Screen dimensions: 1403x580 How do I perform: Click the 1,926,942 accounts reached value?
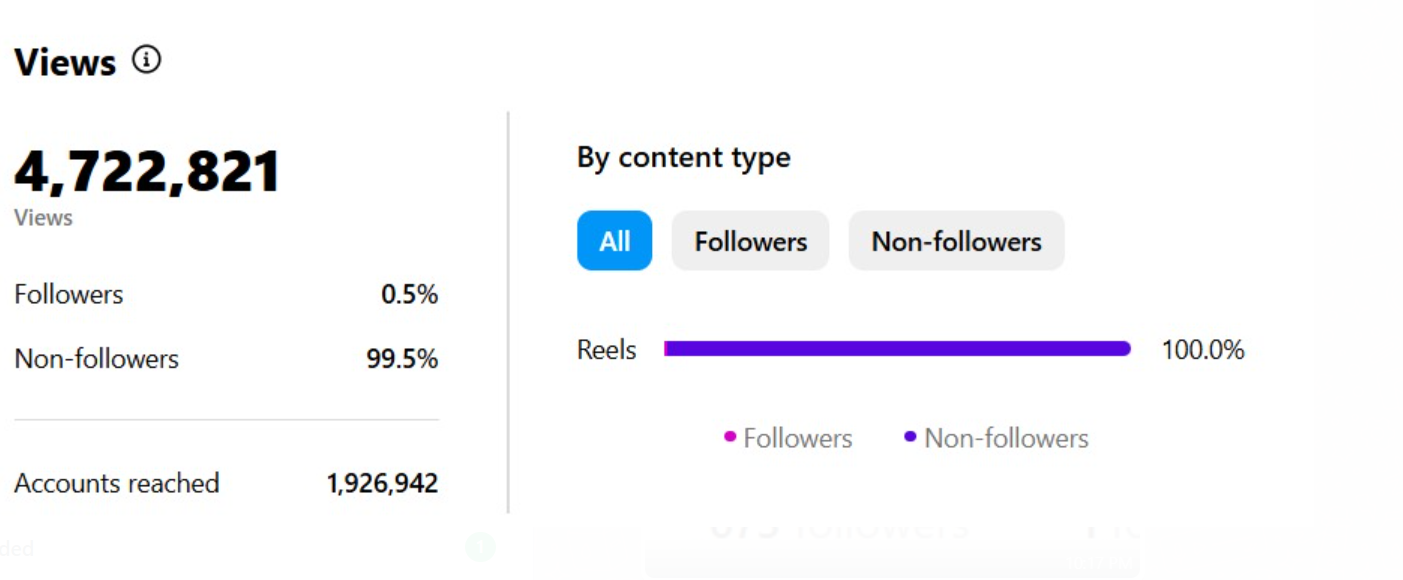point(382,484)
